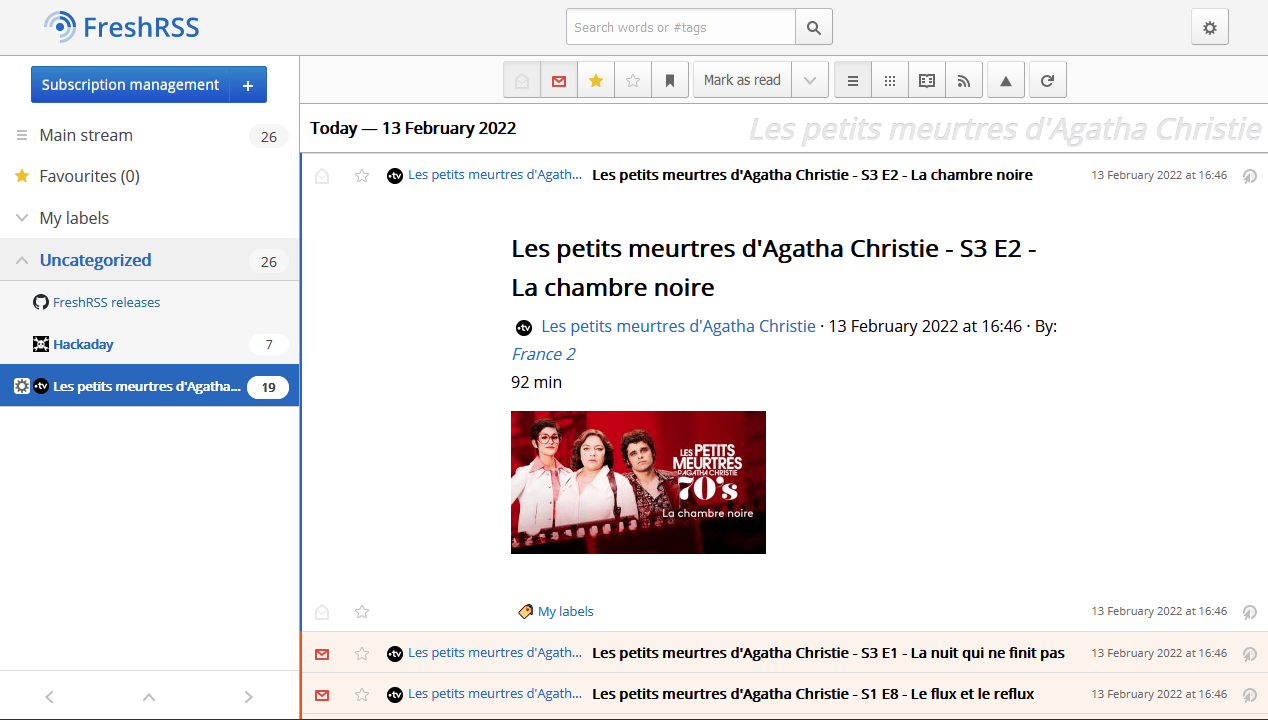Screen dimensions: 1268x720
Task: Focus the search words or #tags field
Action: tap(681, 27)
